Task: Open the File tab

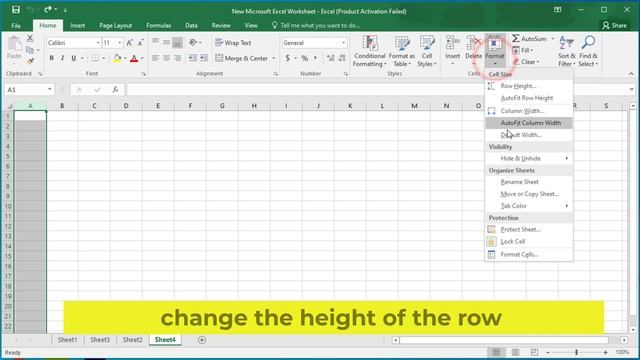Action: coord(16,25)
